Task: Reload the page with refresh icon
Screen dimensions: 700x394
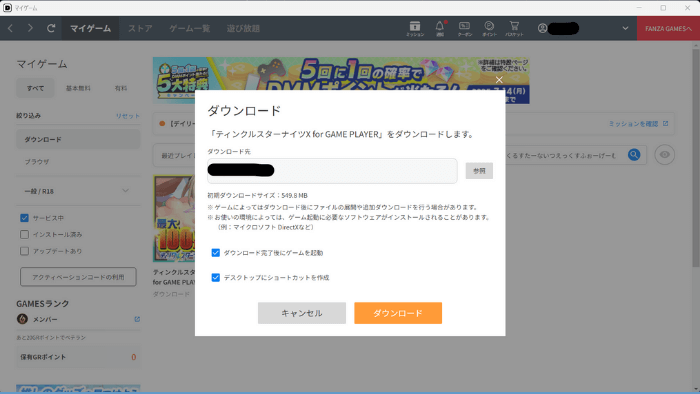Action: [51, 28]
